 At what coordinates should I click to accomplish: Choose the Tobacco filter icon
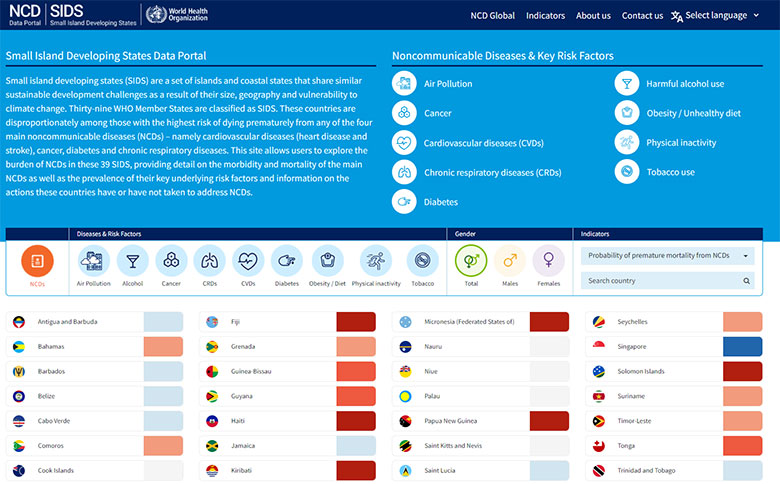point(422,261)
